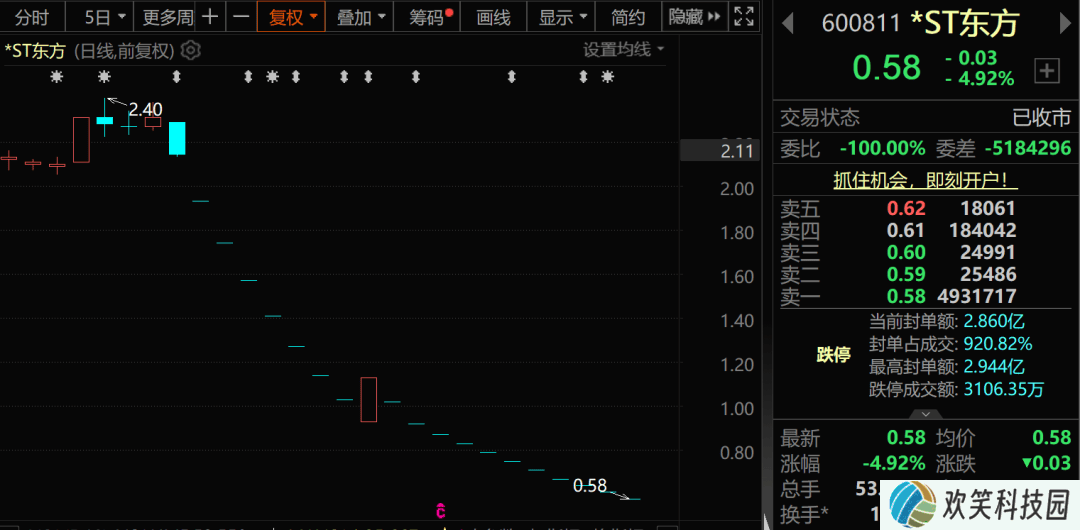Viewport: 1080px width, 530px height.
Task: Click double-arrow marker just left of rightmost star
Action: click(583, 77)
